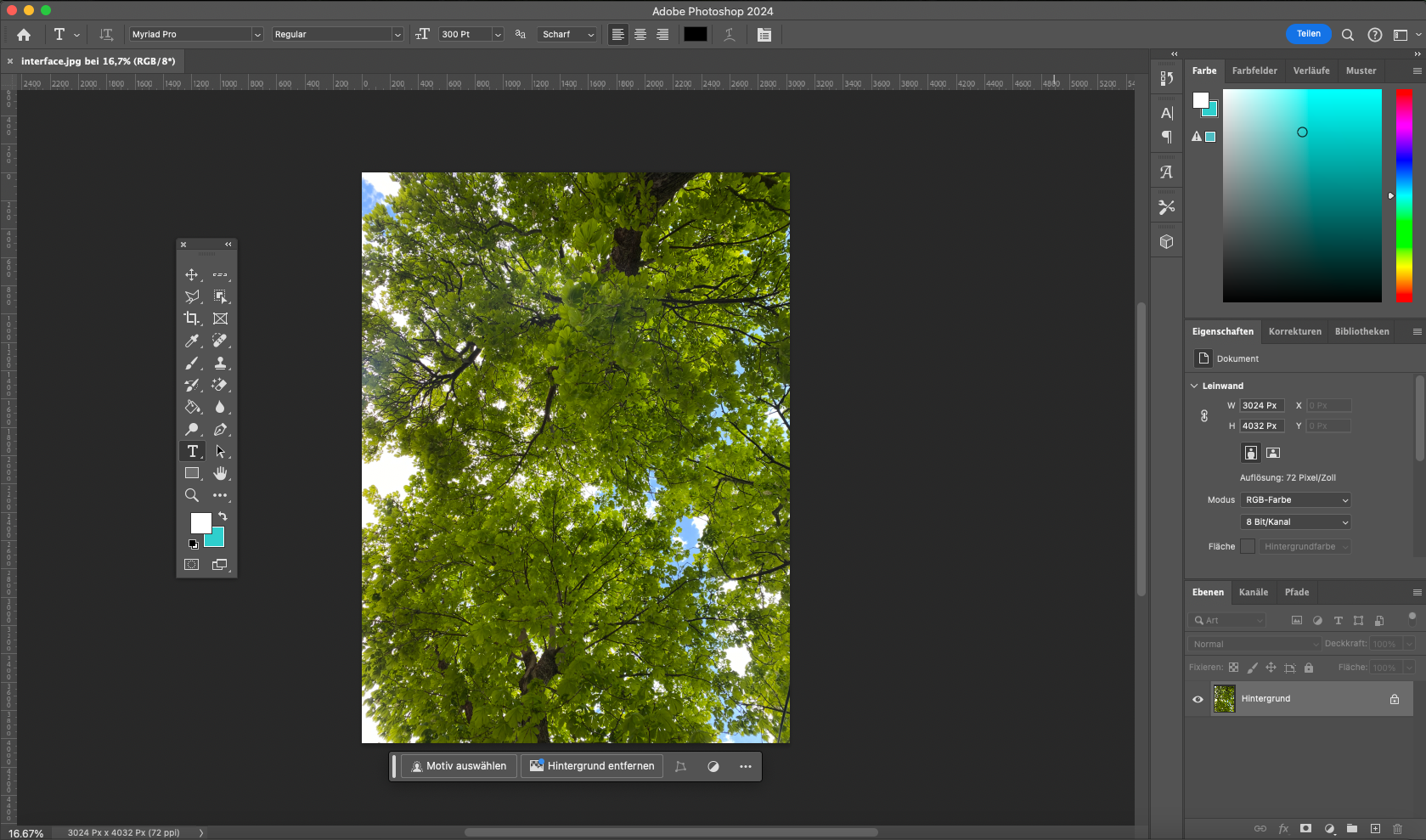Viewport: 1426px width, 840px height.
Task: Toggle the character and paragraph panels
Action: 764,35
